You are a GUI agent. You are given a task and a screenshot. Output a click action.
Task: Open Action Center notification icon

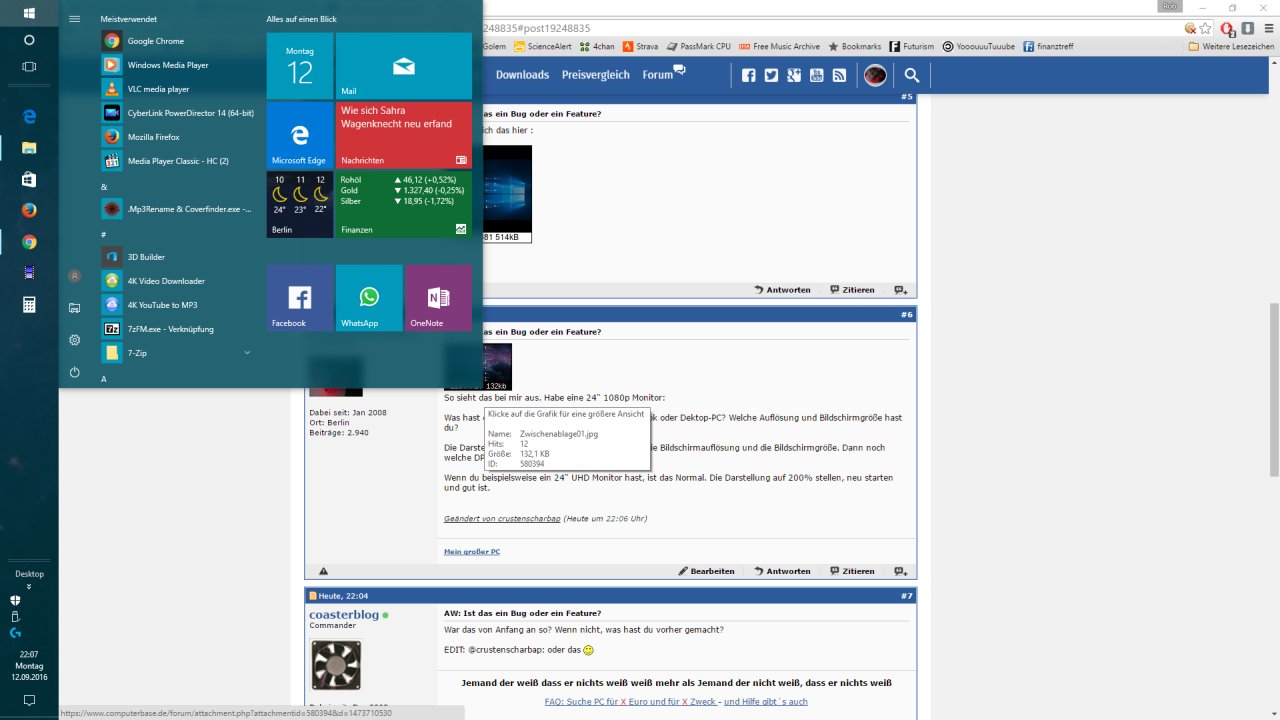point(29,700)
